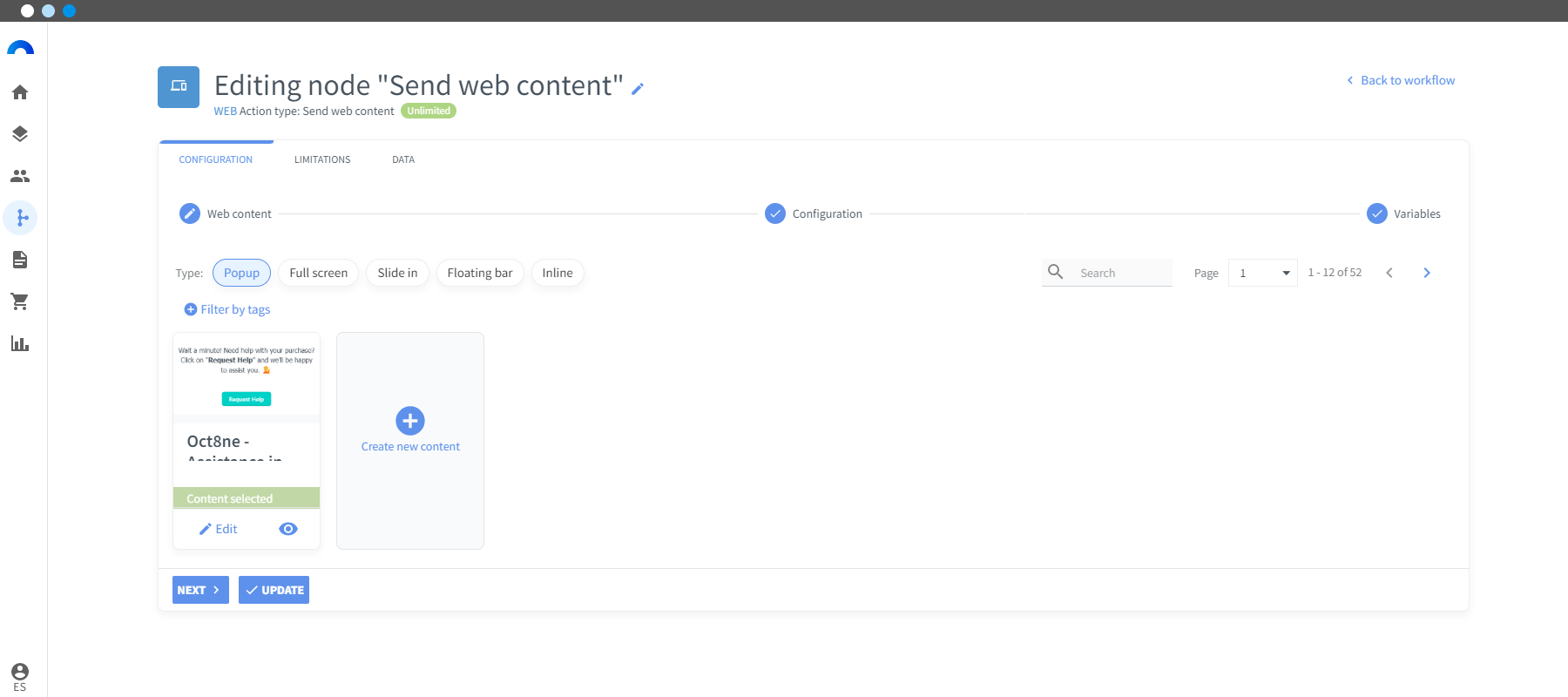1568x697 pixels.
Task: Switch to the DATA tab
Action: pos(403,159)
